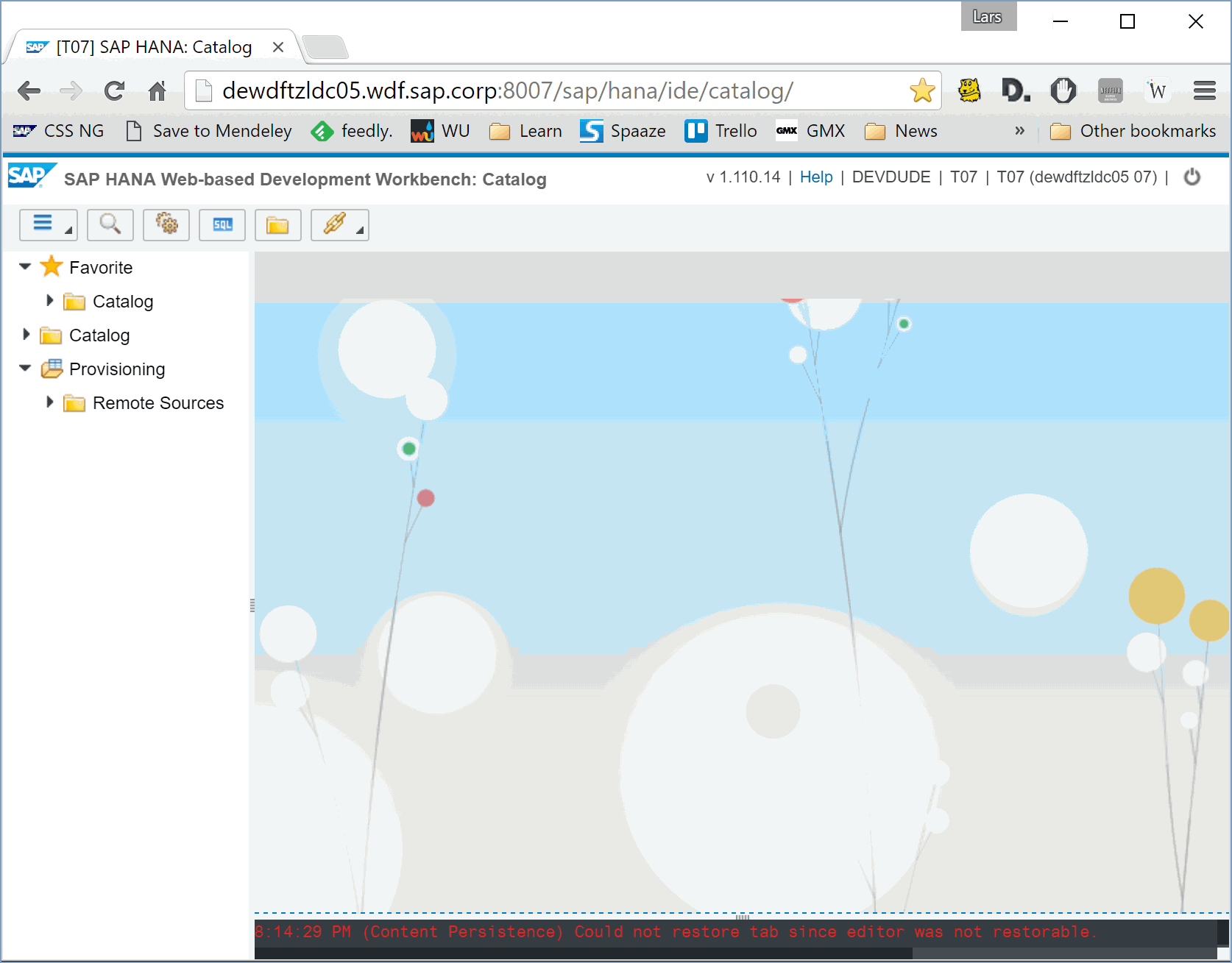1232x963 pixels.
Task: Open the SQL console toolbar button
Action: click(x=222, y=224)
